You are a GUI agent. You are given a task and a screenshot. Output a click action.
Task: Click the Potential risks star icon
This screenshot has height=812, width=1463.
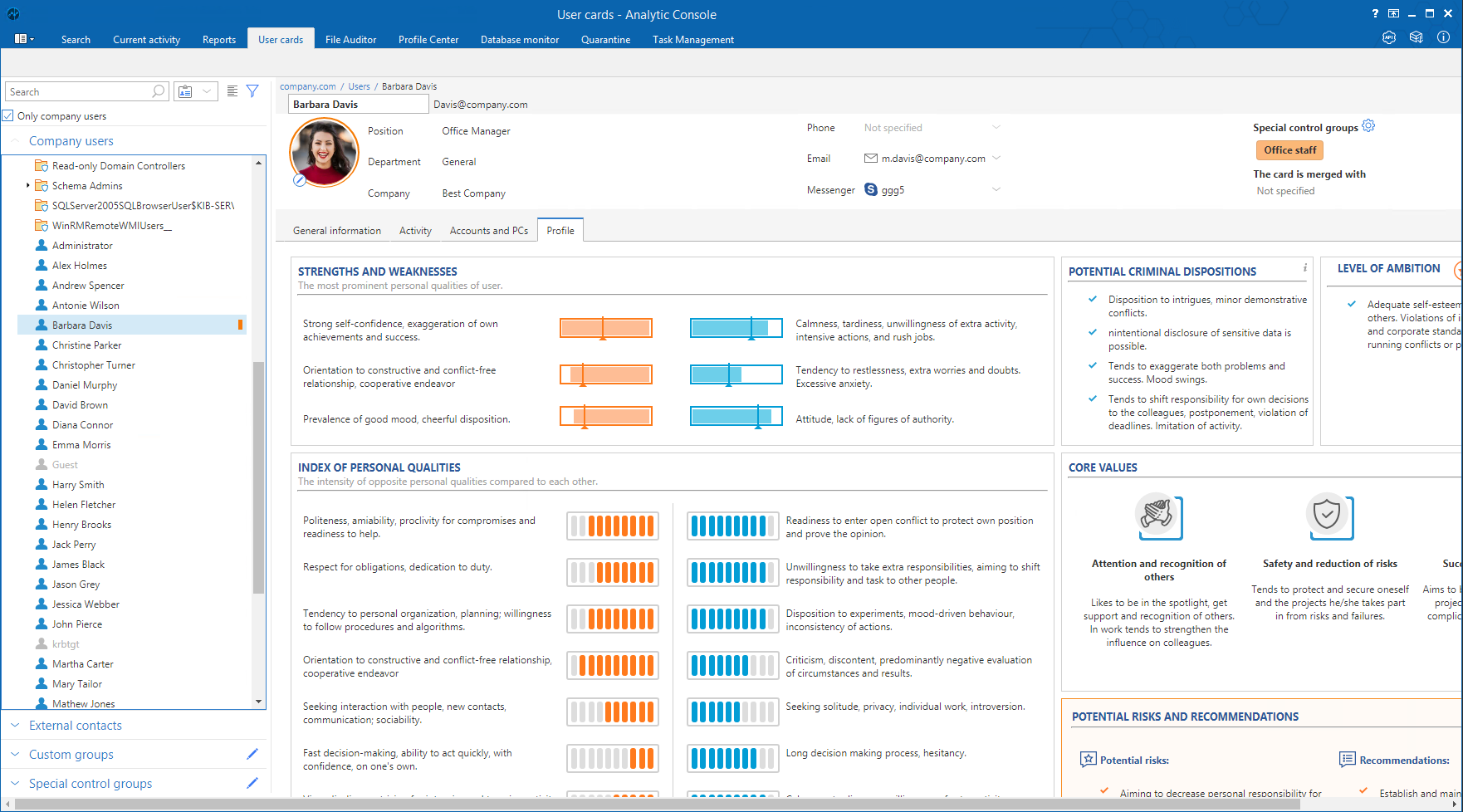[1088, 760]
